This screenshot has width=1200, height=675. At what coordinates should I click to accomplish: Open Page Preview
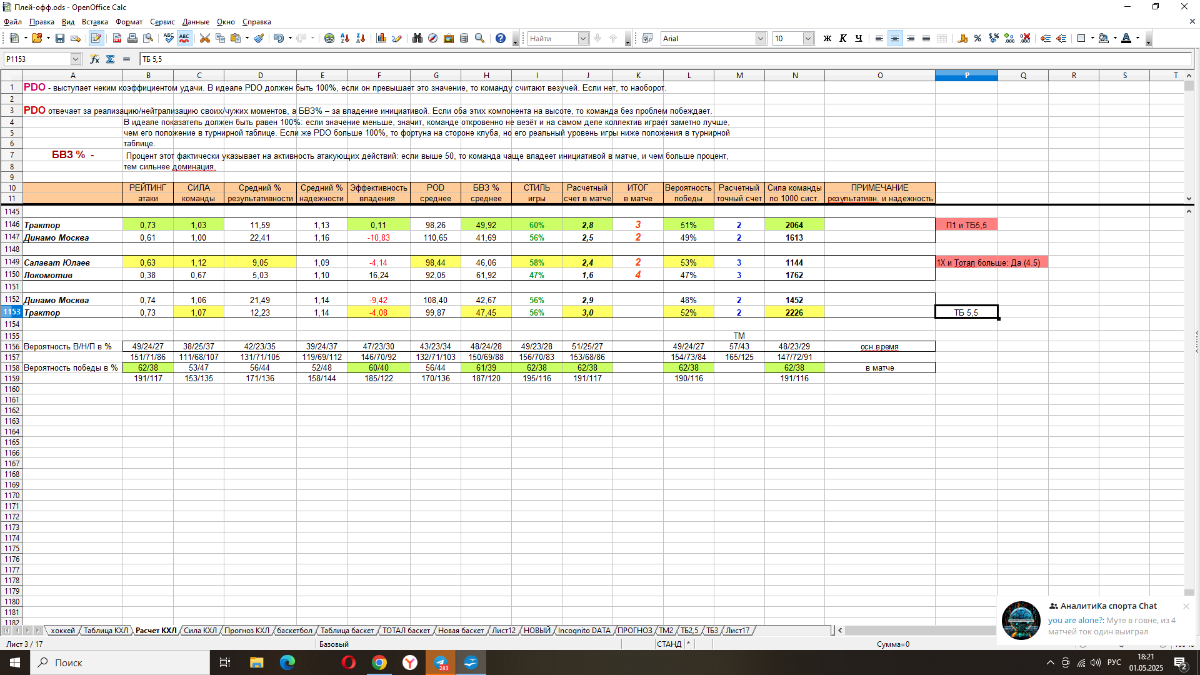pos(148,38)
